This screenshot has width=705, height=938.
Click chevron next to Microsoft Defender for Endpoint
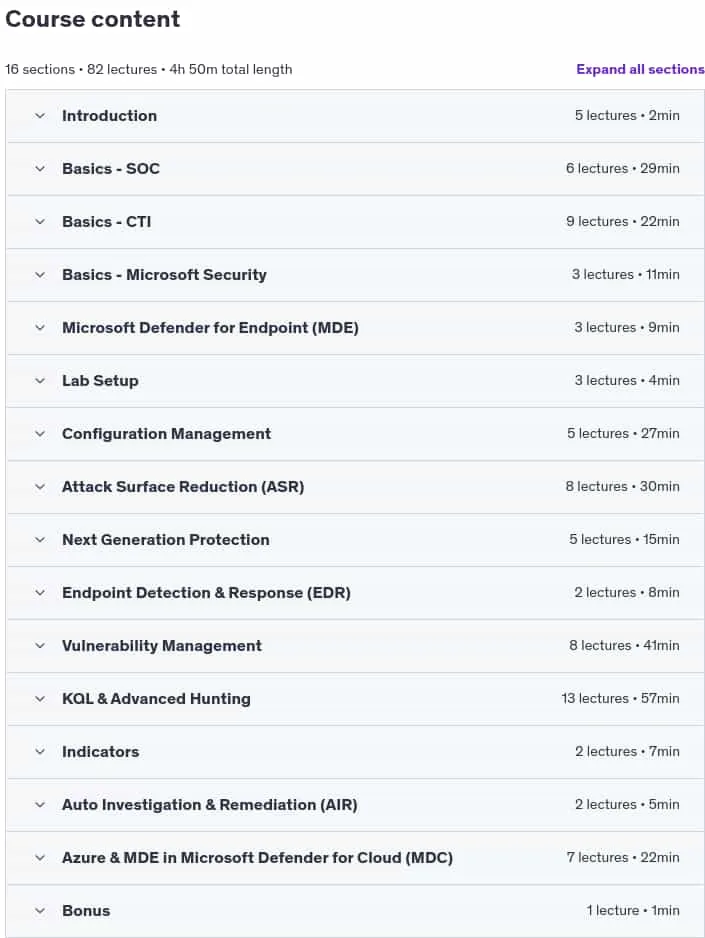(x=40, y=328)
